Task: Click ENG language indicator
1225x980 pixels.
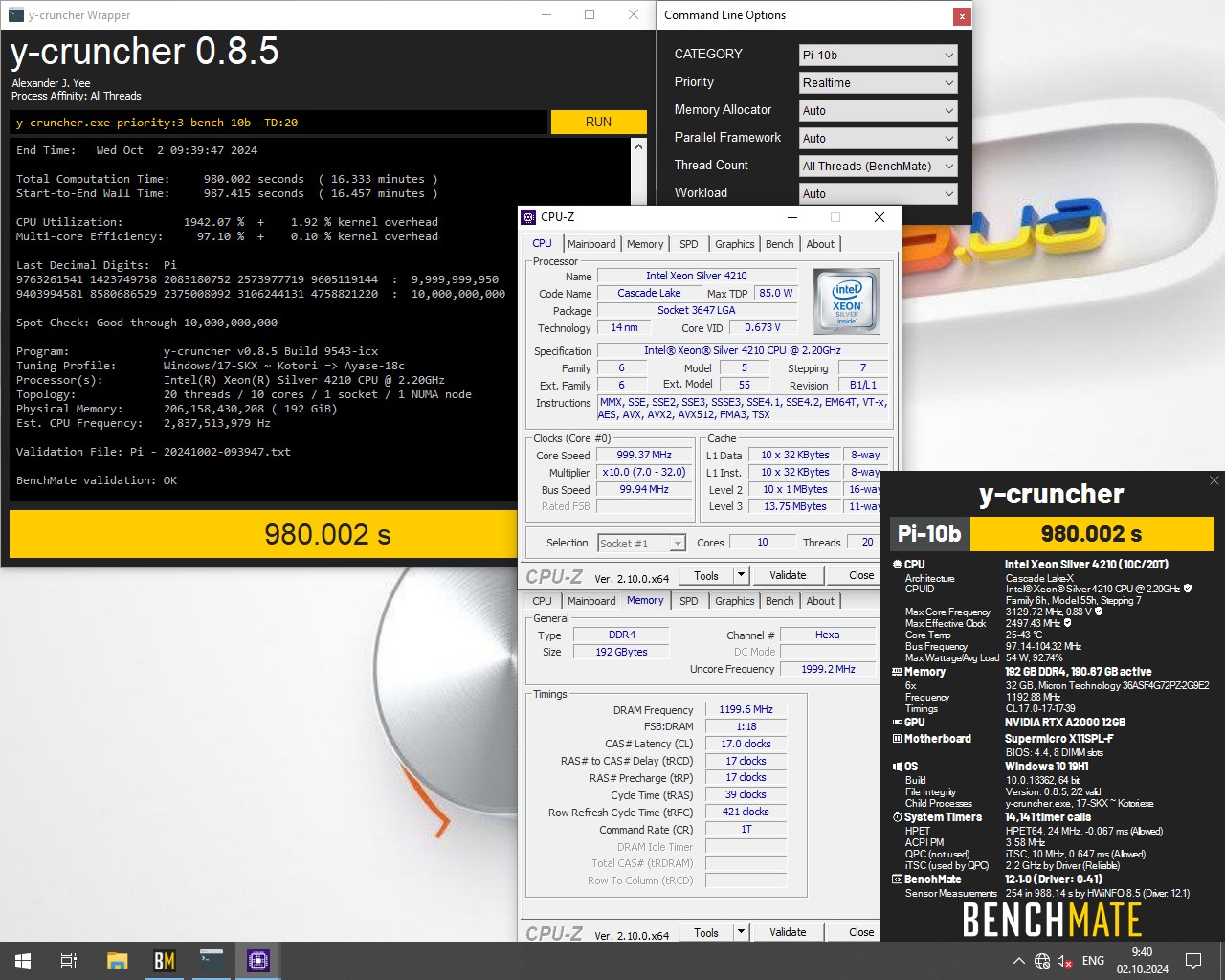Action: [1093, 961]
